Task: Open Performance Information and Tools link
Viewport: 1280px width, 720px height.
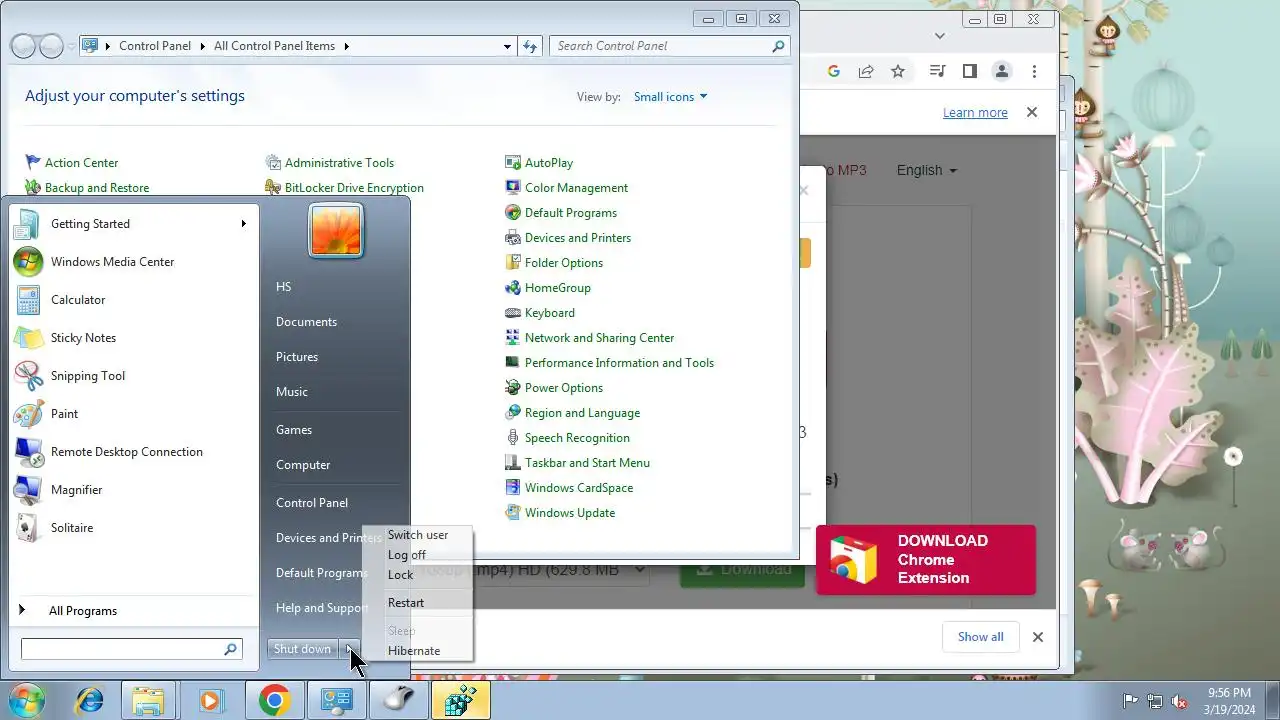Action: tap(619, 363)
